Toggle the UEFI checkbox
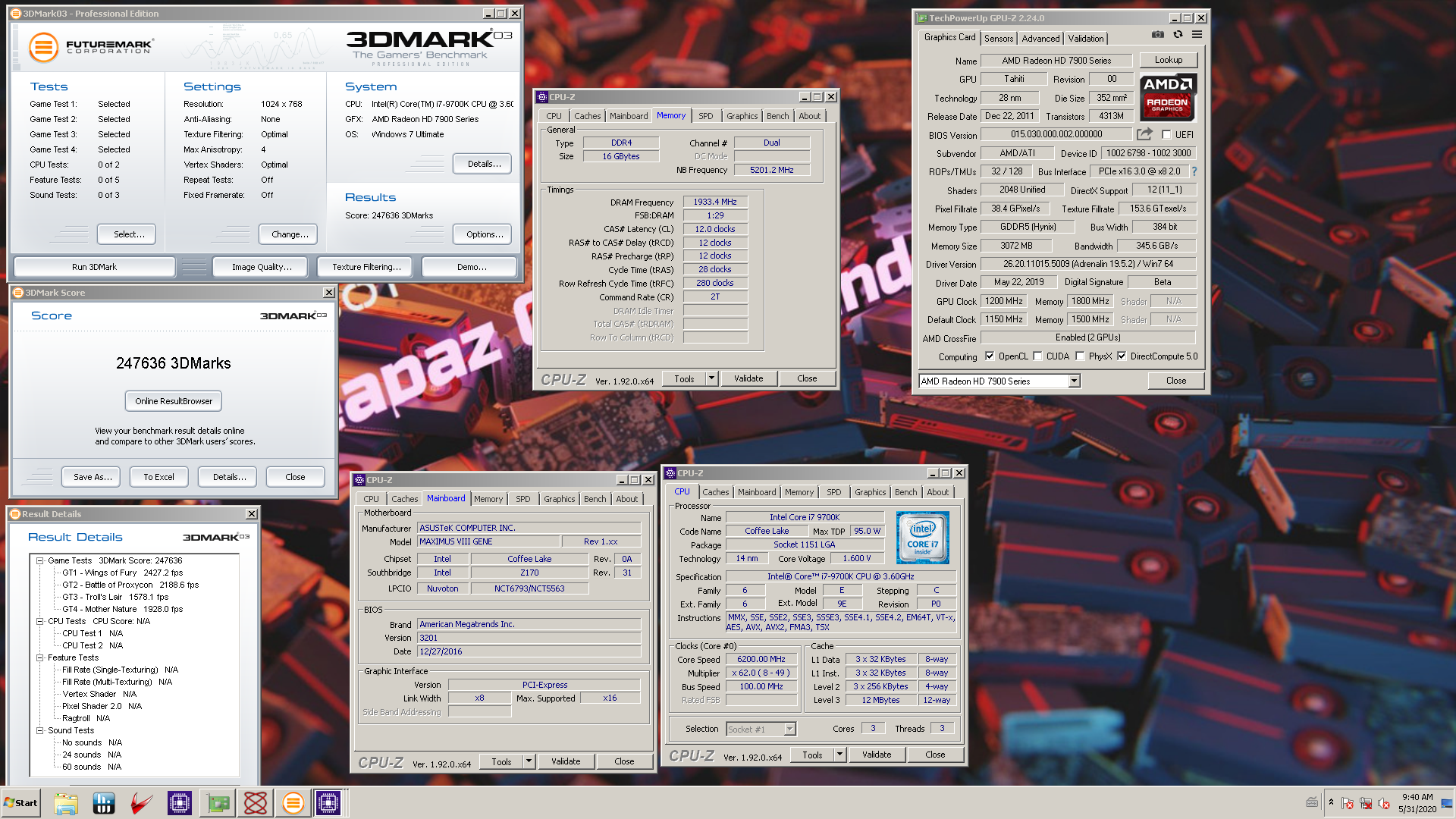Image resolution: width=1456 pixels, height=819 pixels. click(1166, 134)
